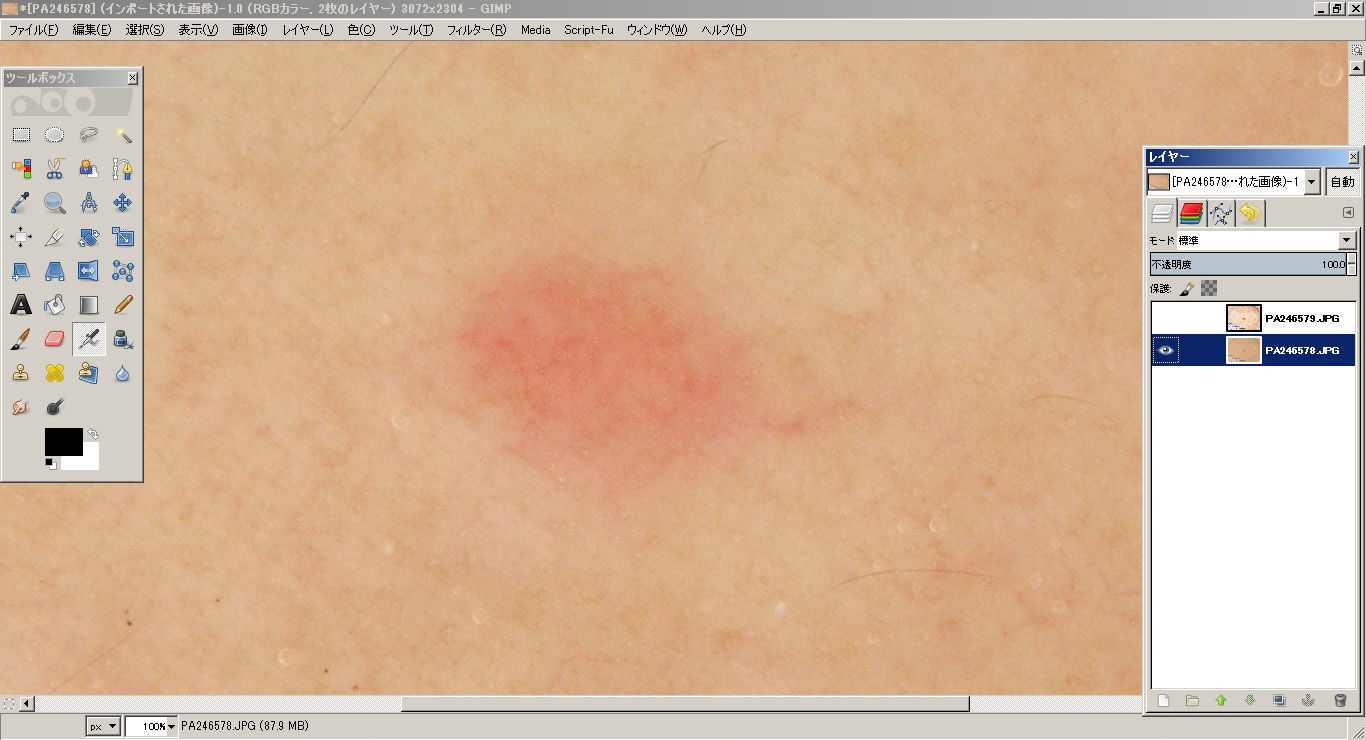Open the Script-Fu menu
Viewport: 1366px width, 740px height.
[589, 30]
